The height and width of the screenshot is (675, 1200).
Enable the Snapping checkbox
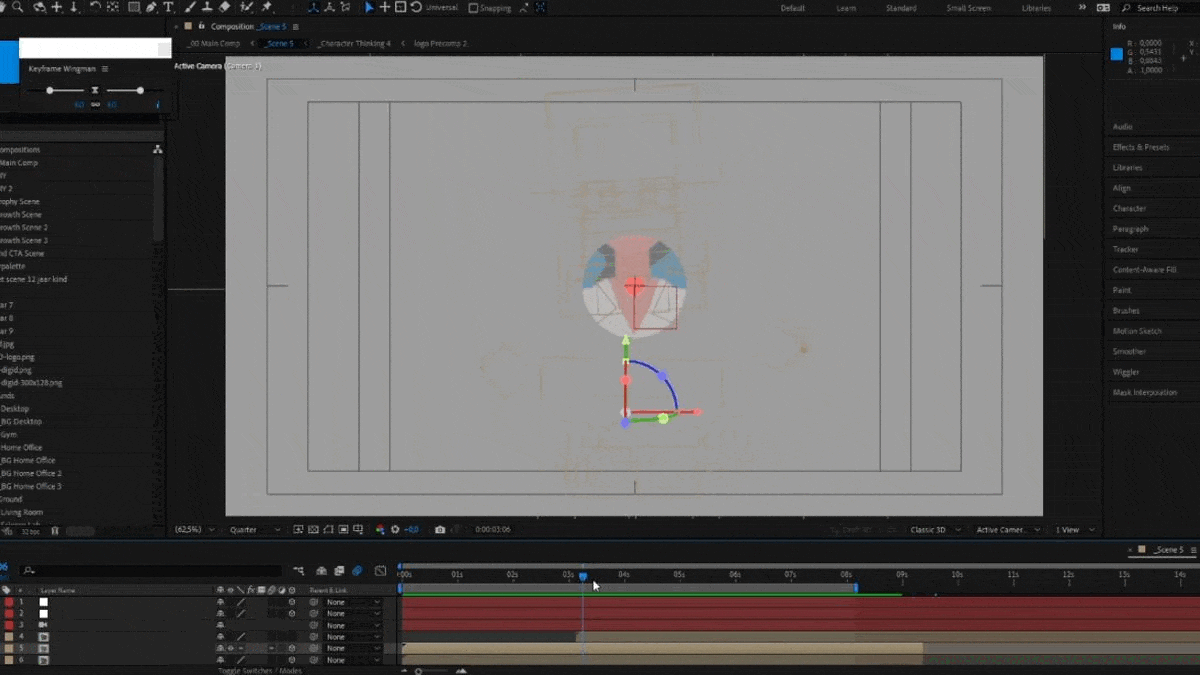click(474, 8)
